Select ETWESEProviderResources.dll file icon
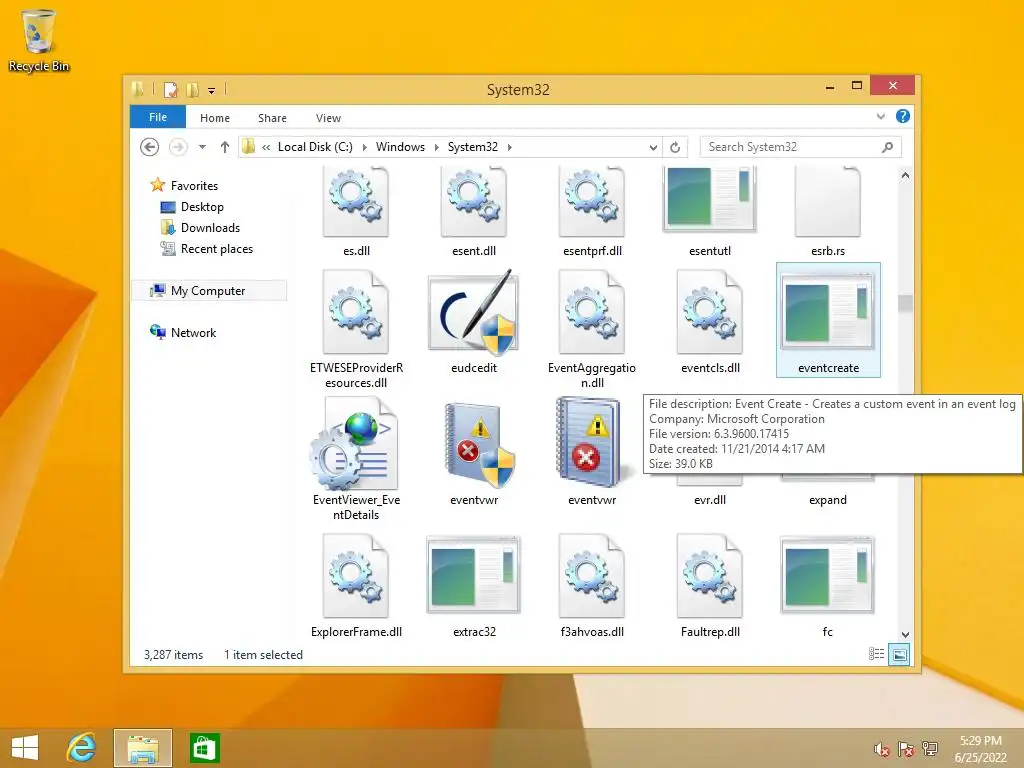 tap(356, 312)
